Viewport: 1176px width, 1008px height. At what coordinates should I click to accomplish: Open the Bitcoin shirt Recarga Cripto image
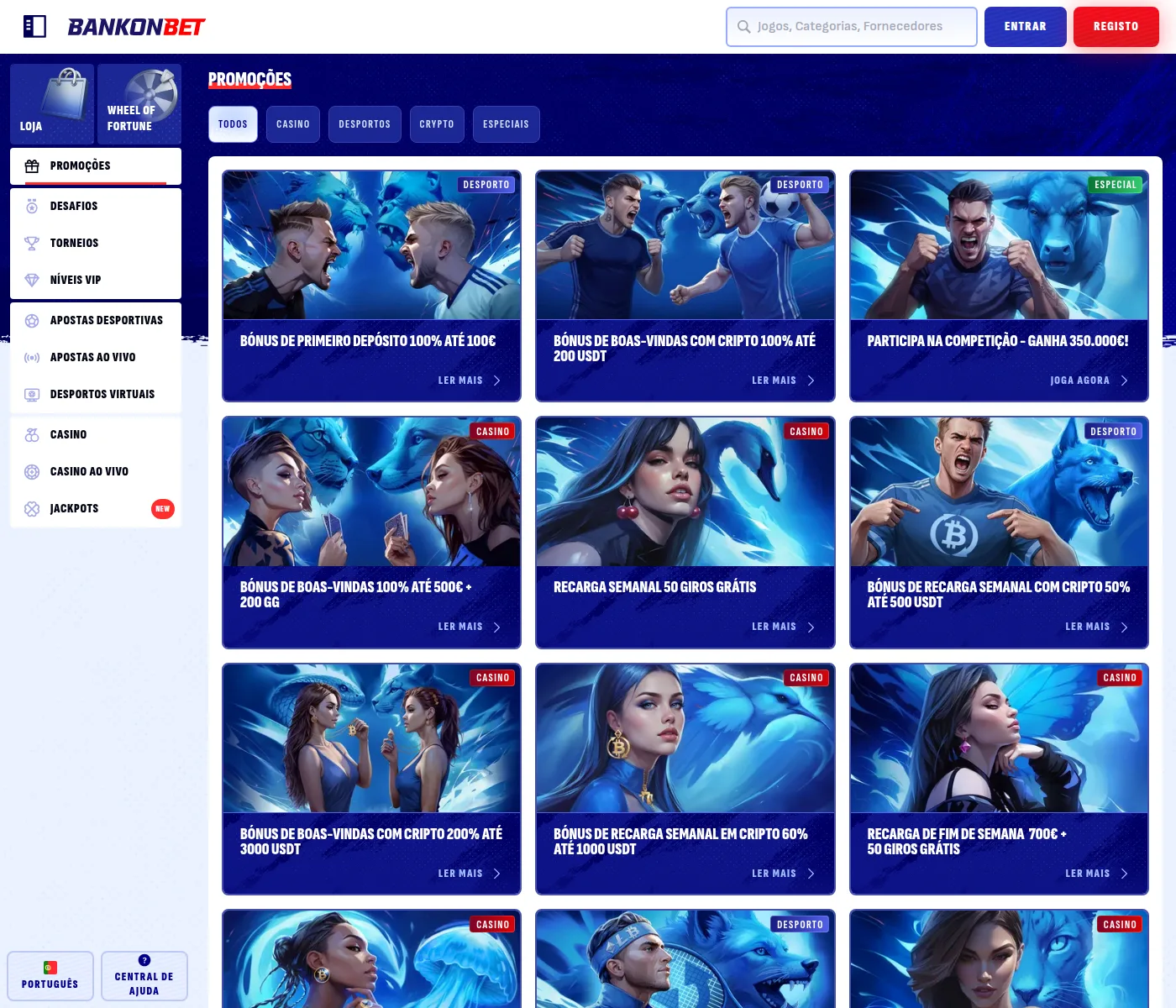coord(999,492)
